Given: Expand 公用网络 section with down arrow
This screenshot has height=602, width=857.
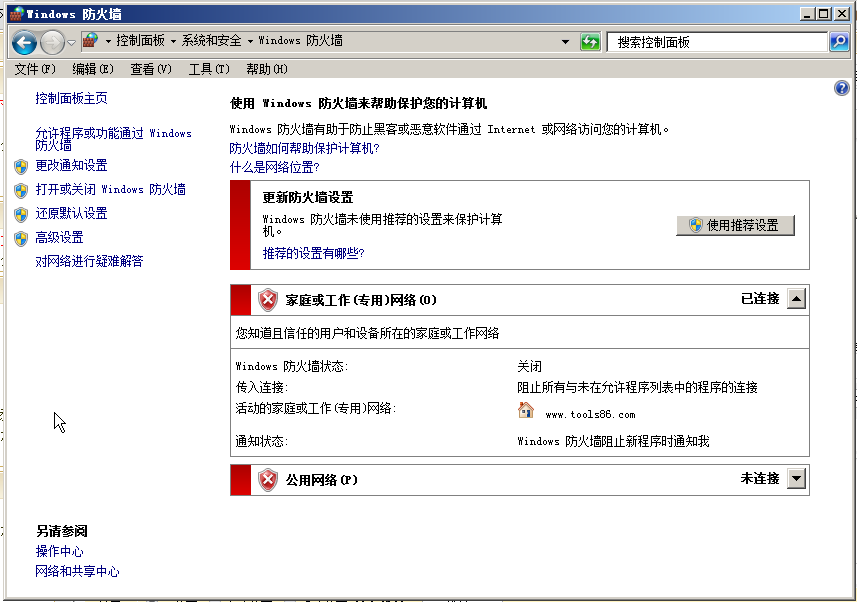Looking at the screenshot, I should tap(796, 479).
